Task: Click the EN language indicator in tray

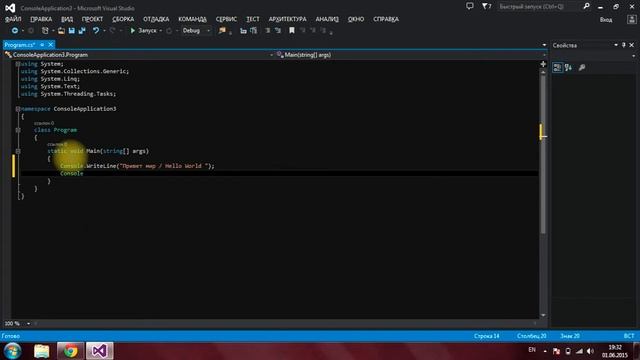Action: click(x=532, y=350)
